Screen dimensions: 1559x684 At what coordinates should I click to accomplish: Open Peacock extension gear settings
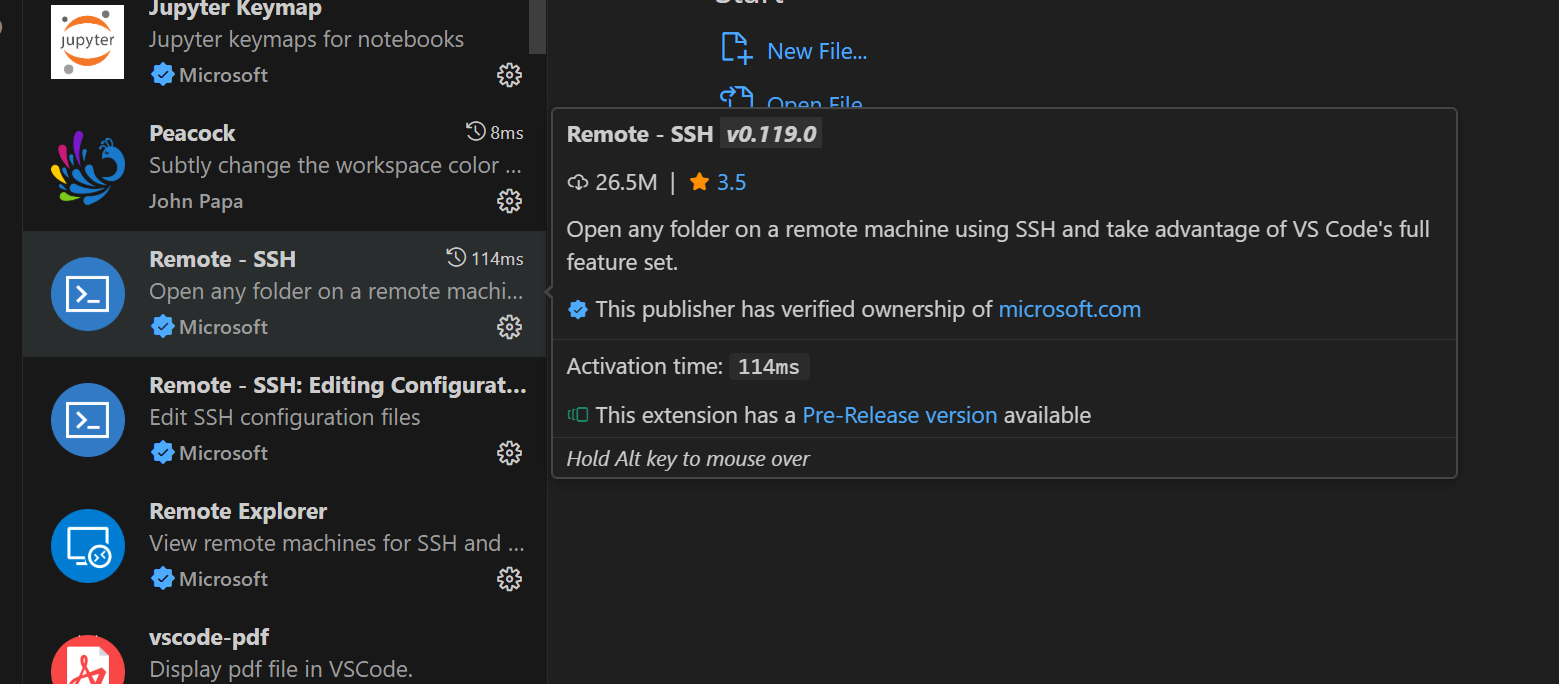[510, 201]
